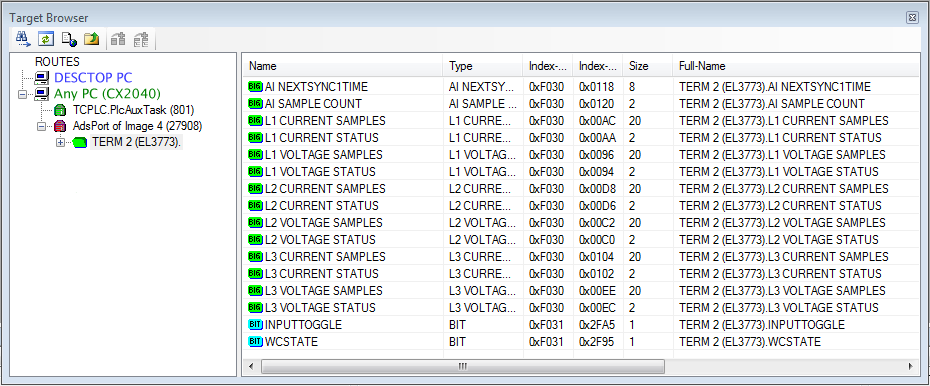Click the horizontal scrollbar thumb
The image size is (930, 386).
pyautogui.click(x=463, y=367)
